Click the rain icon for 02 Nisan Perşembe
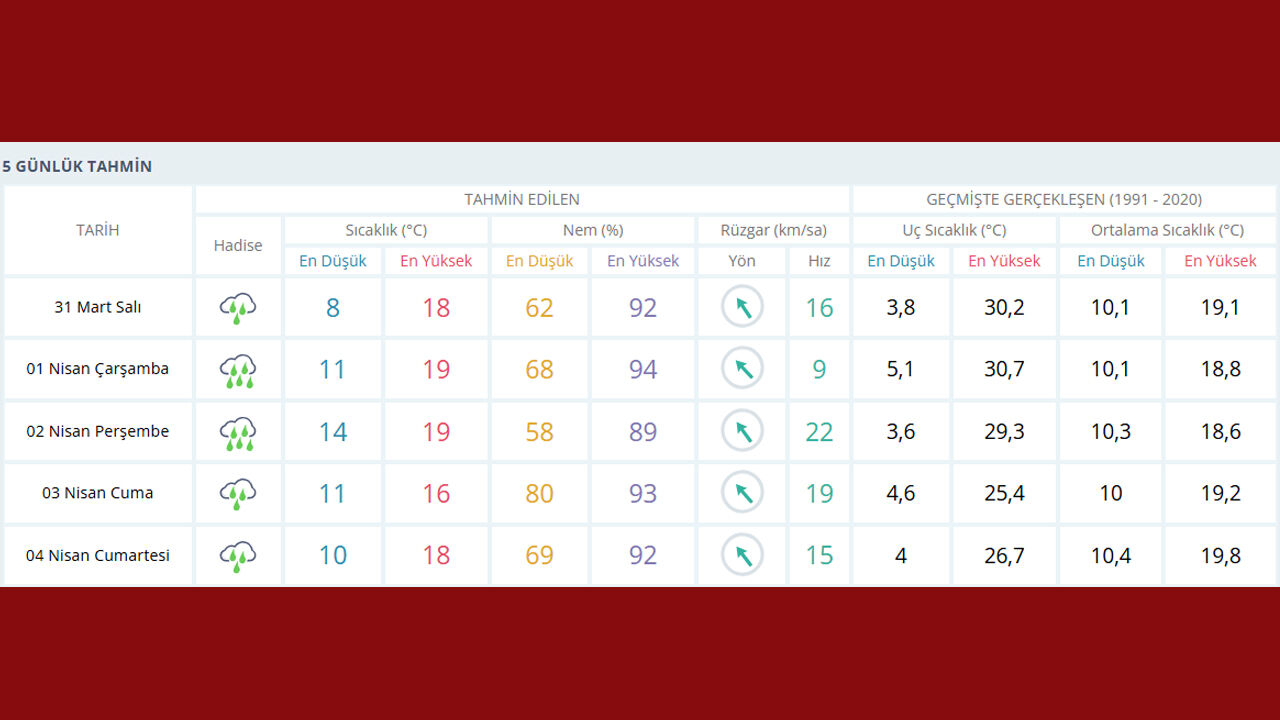Image resolution: width=1280 pixels, height=720 pixels. tap(238, 433)
